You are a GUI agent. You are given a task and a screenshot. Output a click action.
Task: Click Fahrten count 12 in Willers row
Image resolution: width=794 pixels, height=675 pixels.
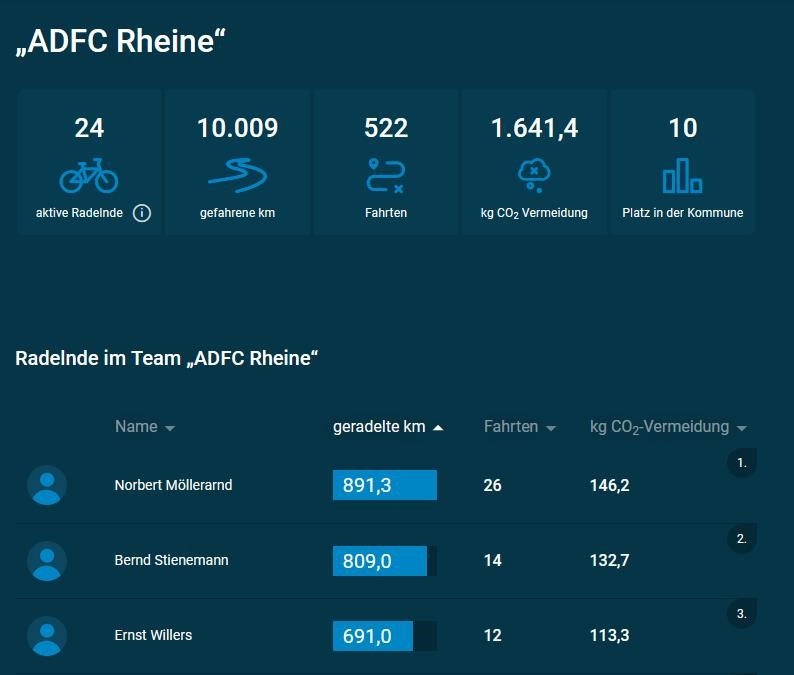point(492,635)
